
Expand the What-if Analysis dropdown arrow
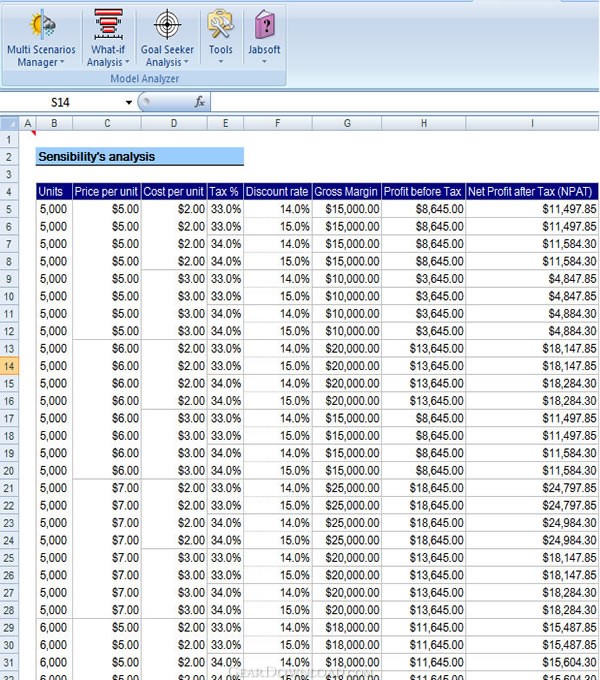[x=127, y=62]
